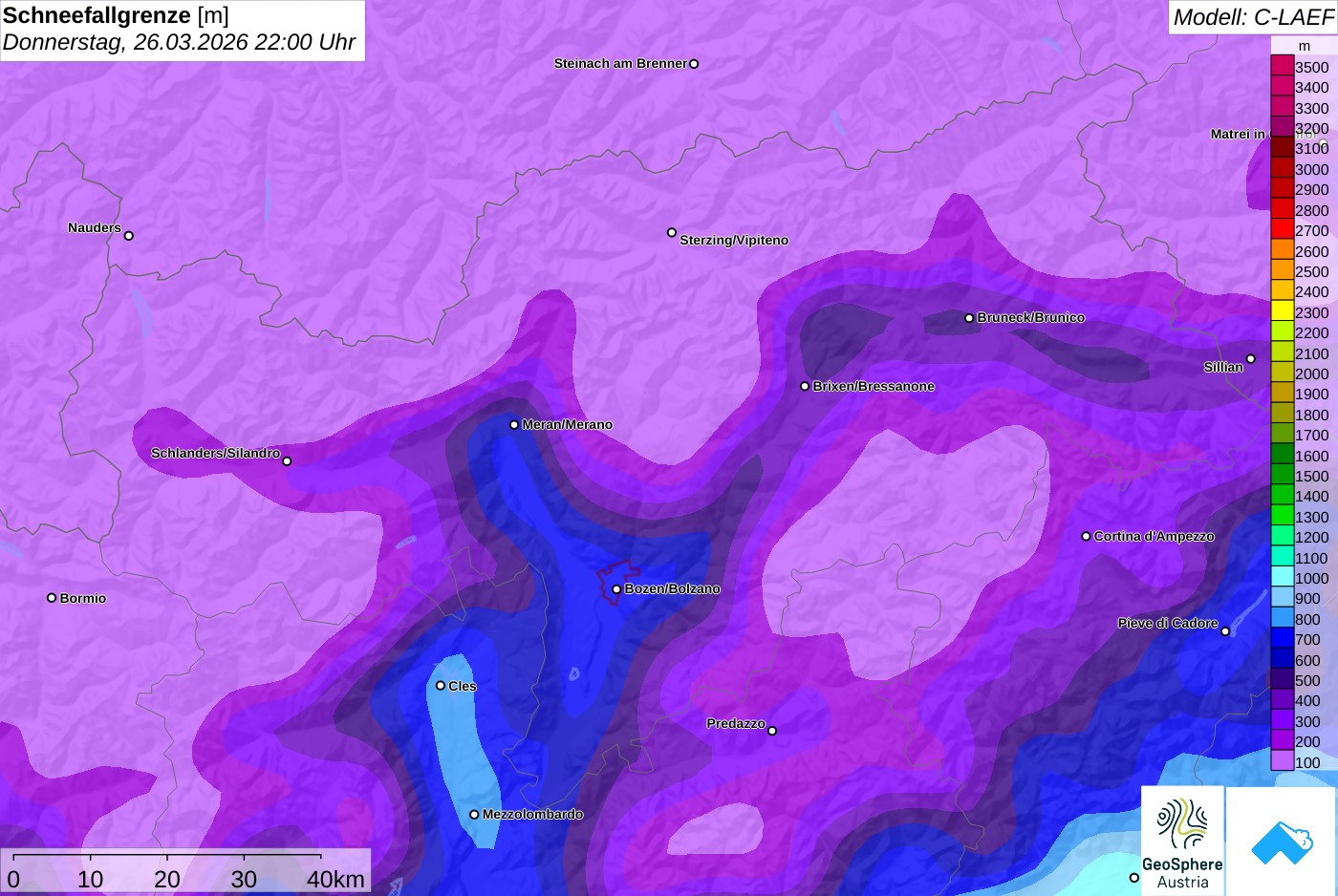Image resolution: width=1338 pixels, height=896 pixels.
Task: Click the Cles marker dot
Action: click(x=441, y=685)
